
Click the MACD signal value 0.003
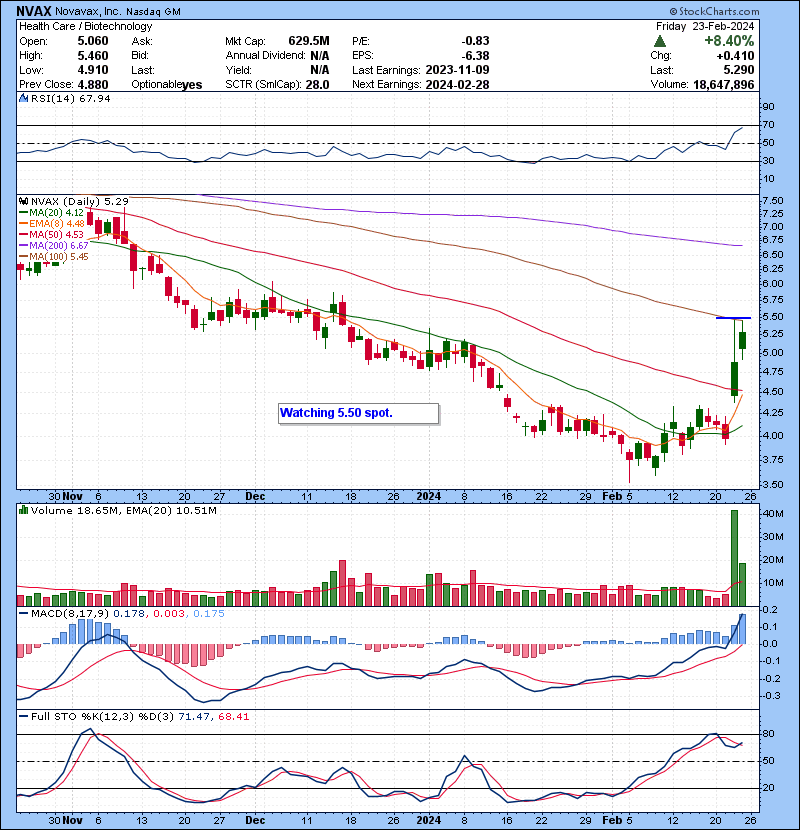[x=169, y=614]
